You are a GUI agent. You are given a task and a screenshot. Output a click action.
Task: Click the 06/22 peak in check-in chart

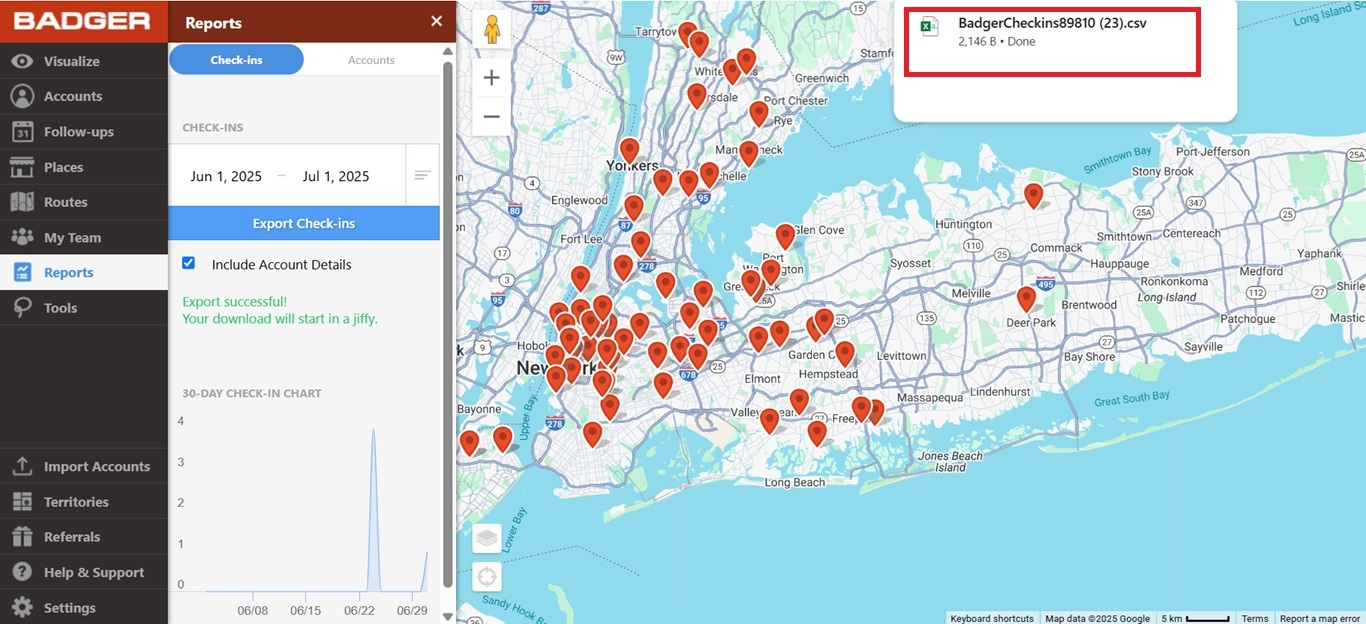[373, 431]
